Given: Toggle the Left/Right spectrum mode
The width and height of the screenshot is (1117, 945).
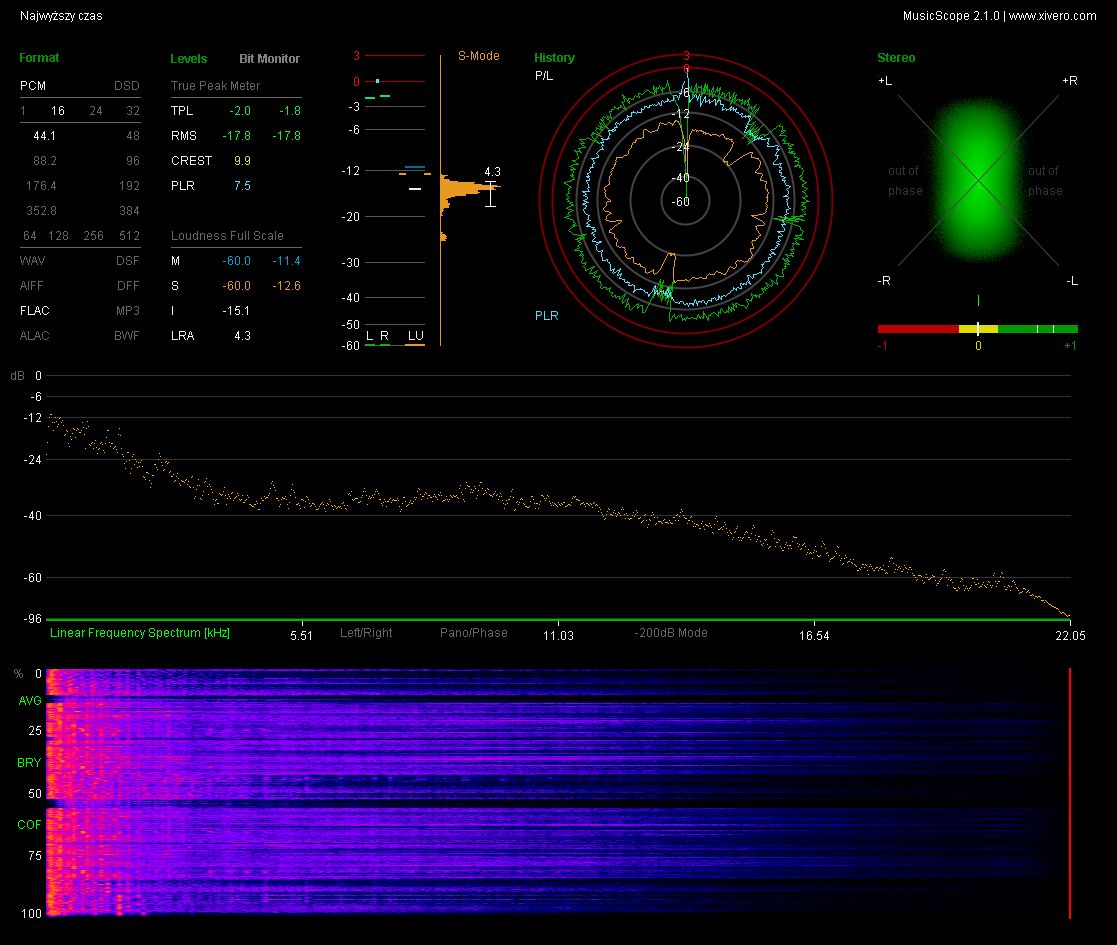Looking at the screenshot, I should click(366, 632).
